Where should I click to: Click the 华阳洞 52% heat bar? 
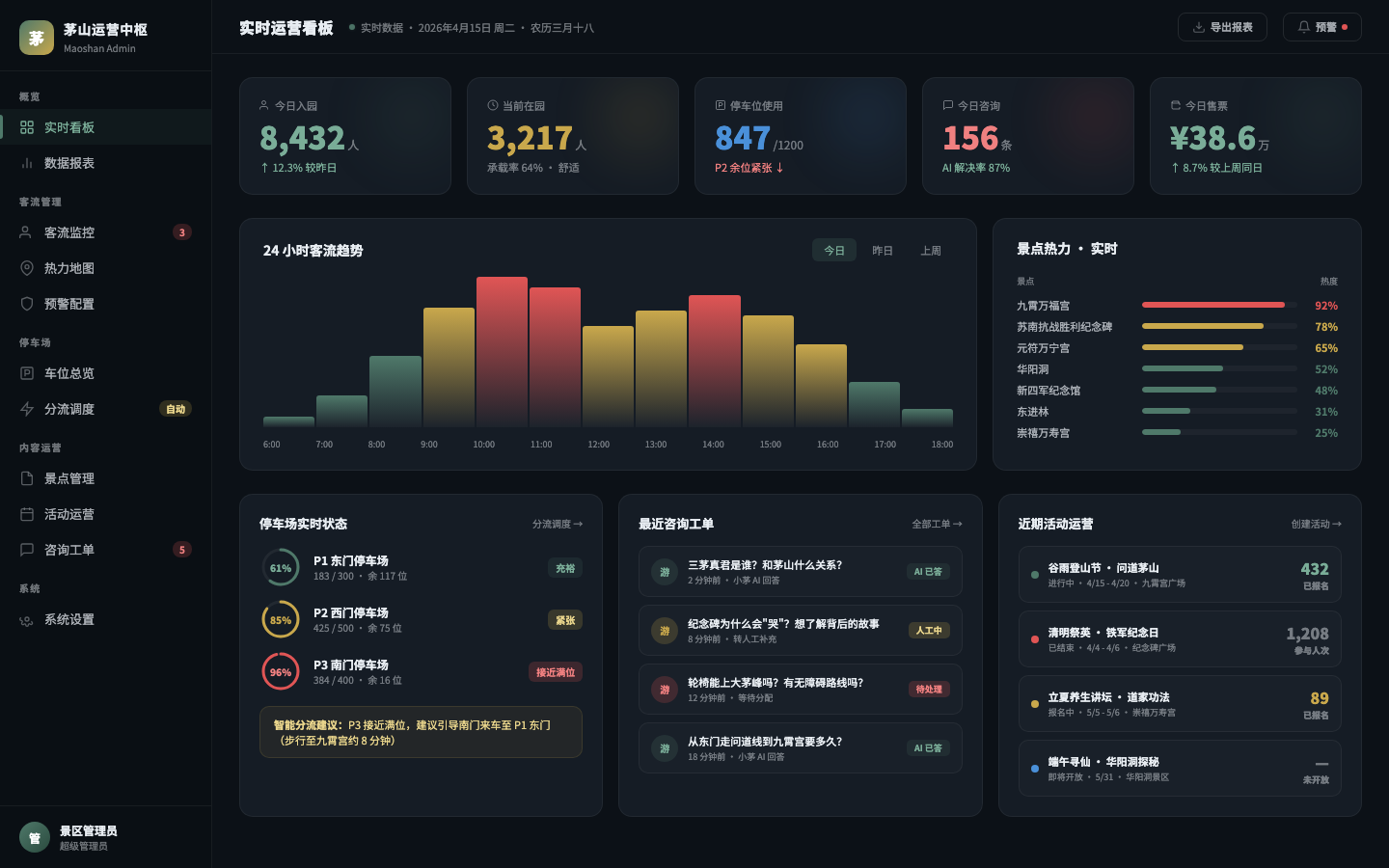1219,368
